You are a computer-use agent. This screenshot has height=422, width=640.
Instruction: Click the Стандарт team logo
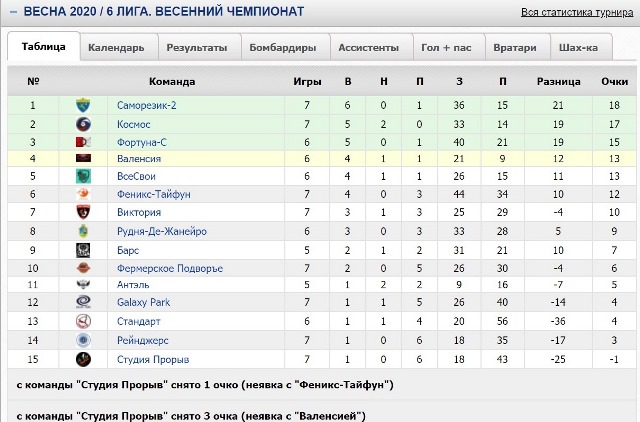83,321
